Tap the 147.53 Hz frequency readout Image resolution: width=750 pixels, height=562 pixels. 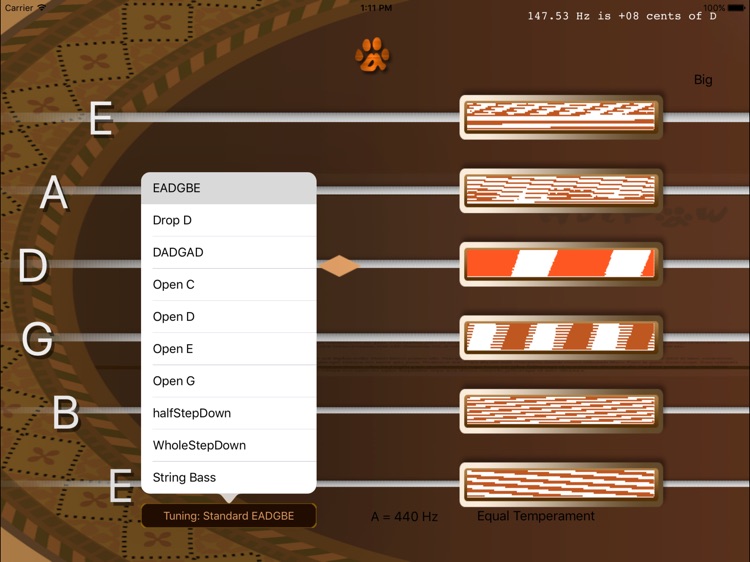tap(622, 16)
